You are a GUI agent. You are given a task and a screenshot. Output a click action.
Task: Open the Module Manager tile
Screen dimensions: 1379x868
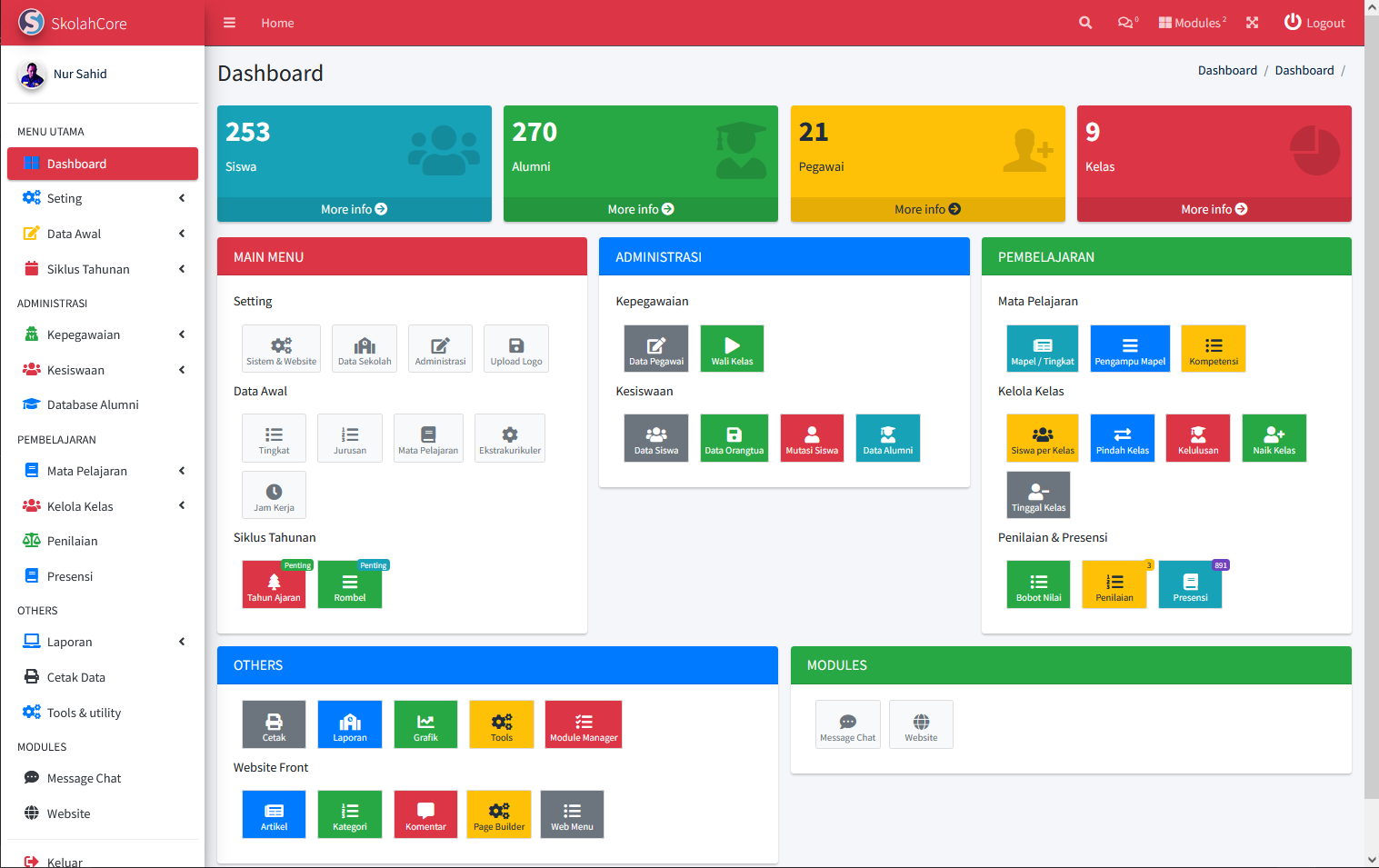[584, 724]
